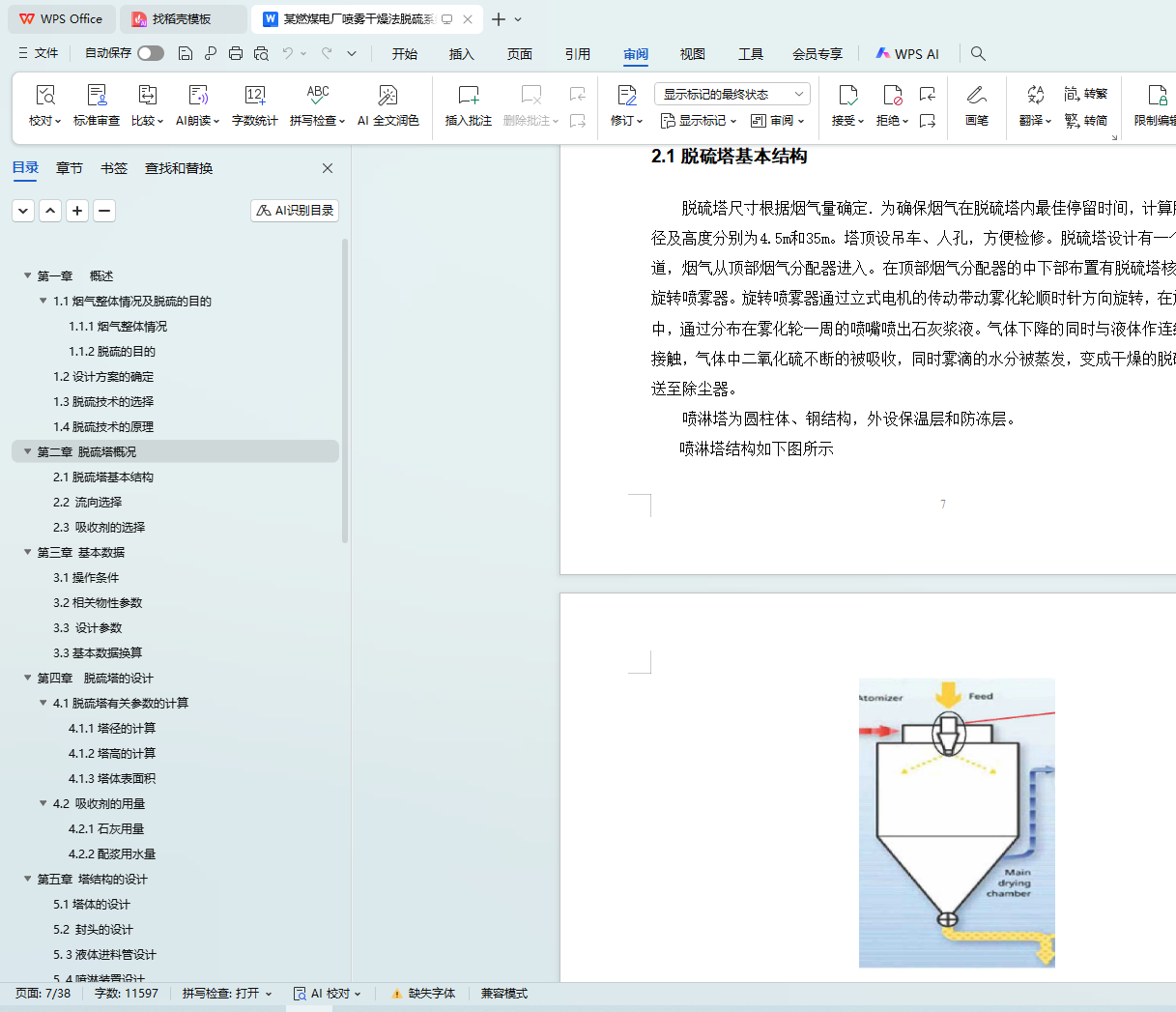Select the 画笔 pen tool
The height and width of the screenshot is (1012, 1176).
977,105
